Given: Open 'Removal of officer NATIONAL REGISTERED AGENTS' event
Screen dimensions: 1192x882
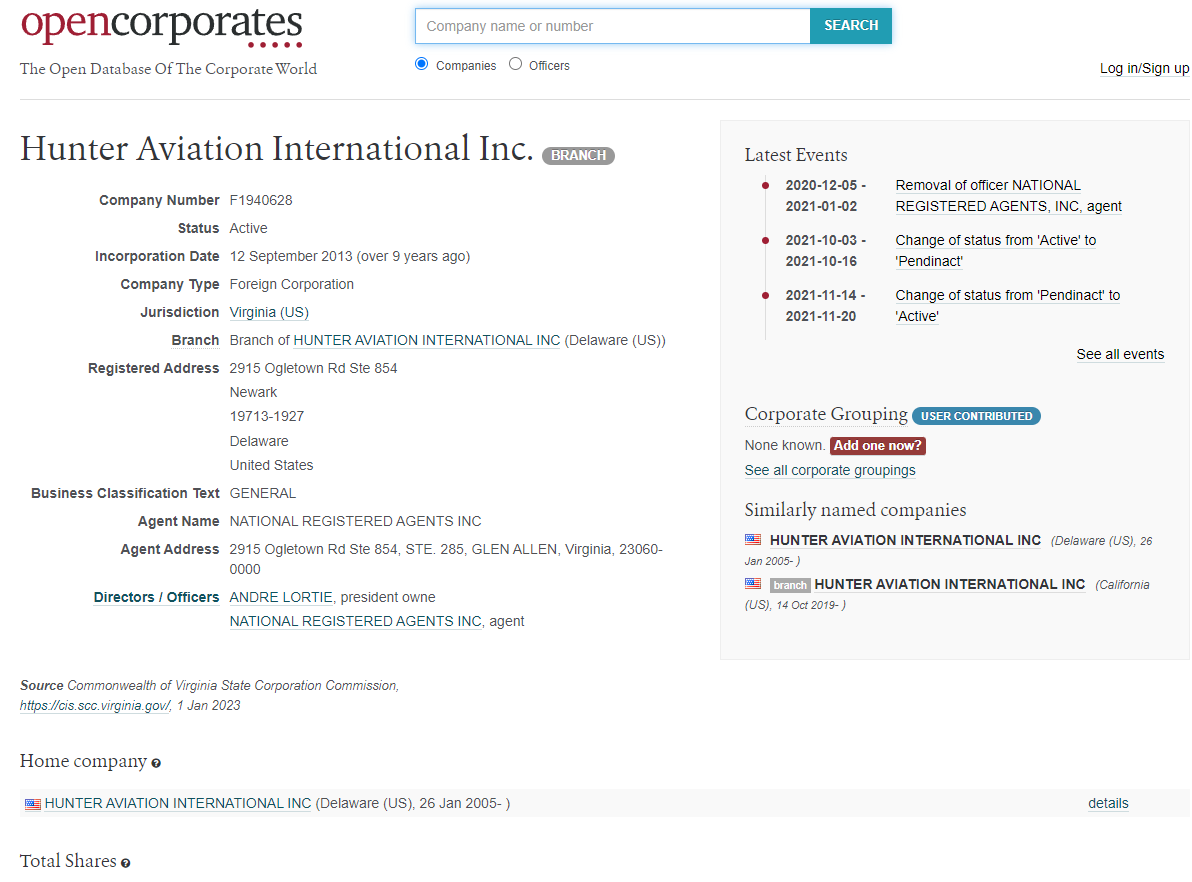Looking at the screenshot, I should (x=1008, y=196).
